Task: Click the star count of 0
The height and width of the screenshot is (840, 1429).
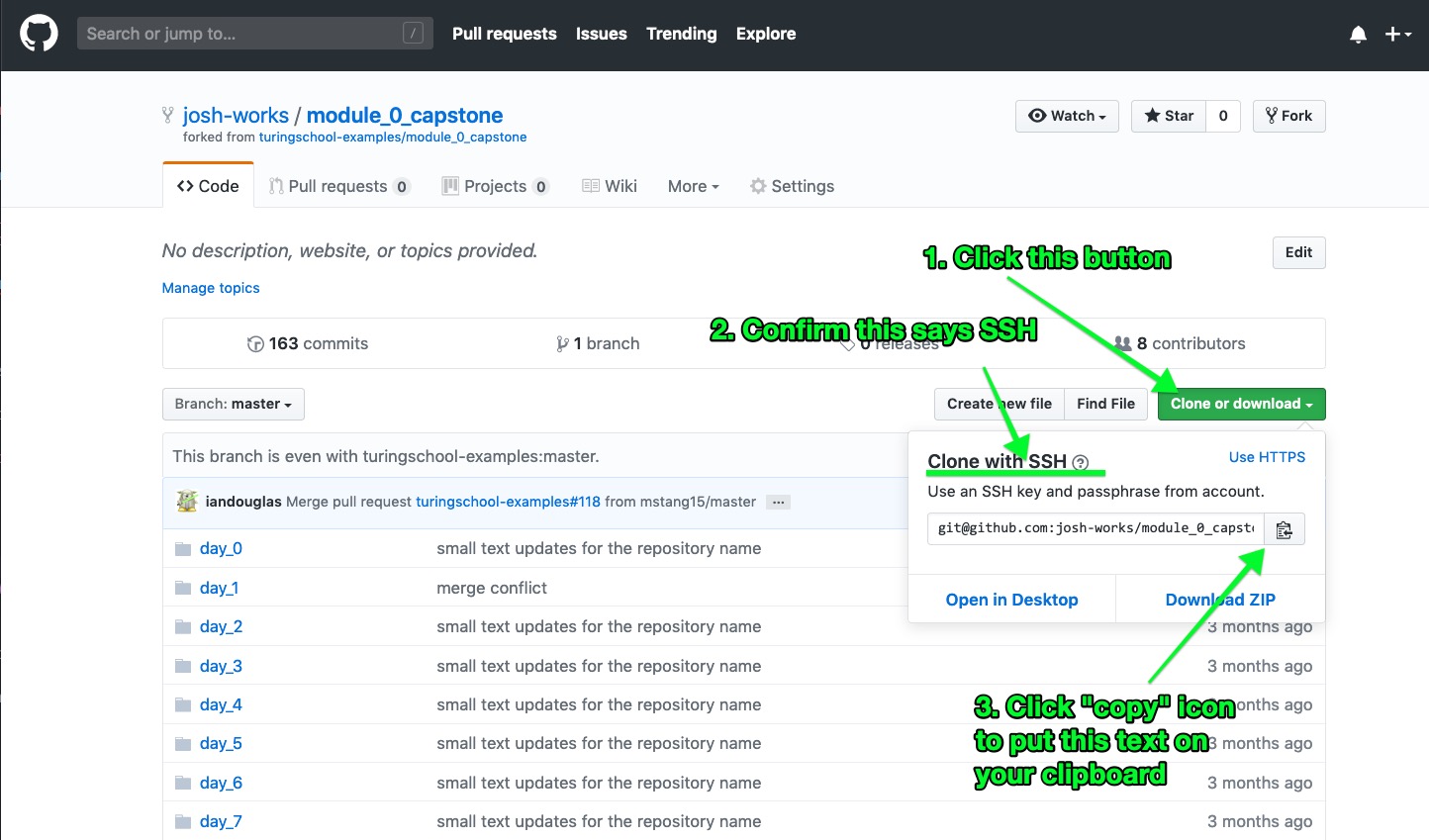Action: (1223, 116)
